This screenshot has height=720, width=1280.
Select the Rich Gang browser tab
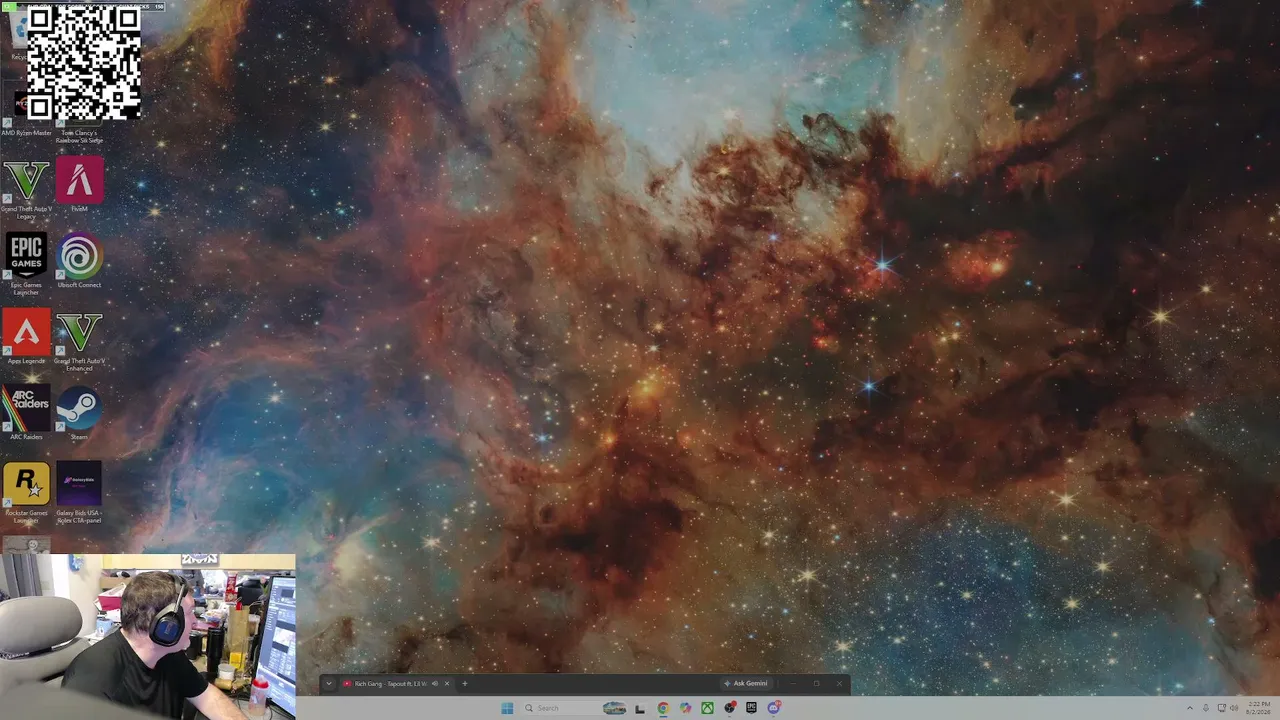pyautogui.click(x=397, y=684)
